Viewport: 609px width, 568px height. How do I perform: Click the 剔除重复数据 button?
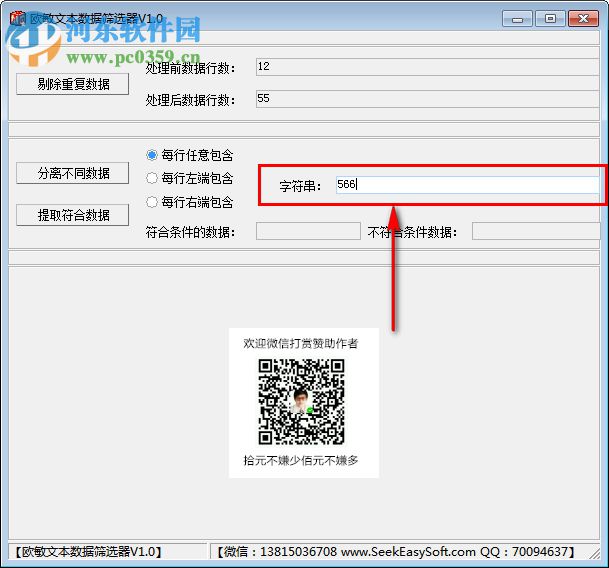point(73,84)
